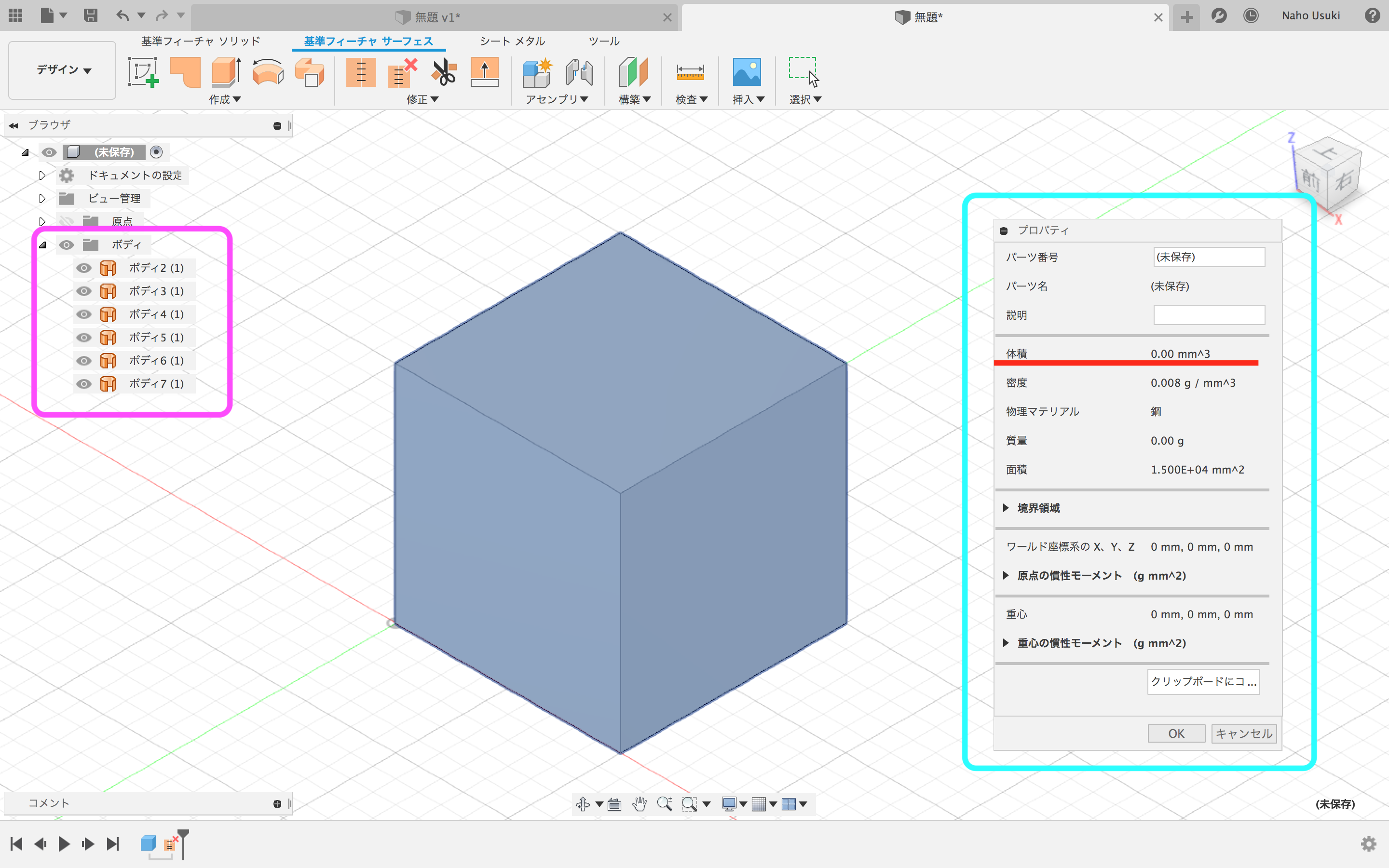Toggle visibility of ボディ5 (1)

tap(84, 338)
